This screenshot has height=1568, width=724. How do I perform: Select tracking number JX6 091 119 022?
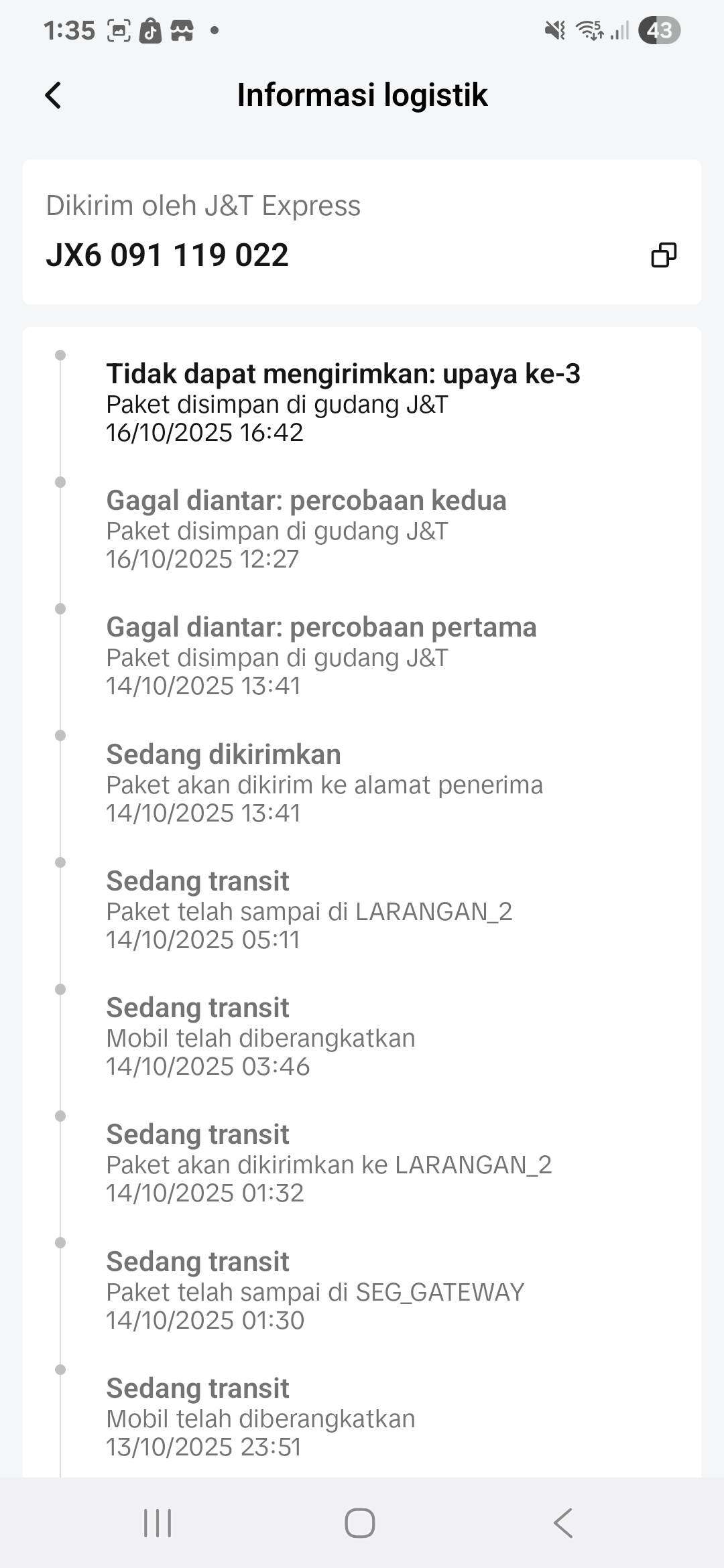[x=168, y=255]
